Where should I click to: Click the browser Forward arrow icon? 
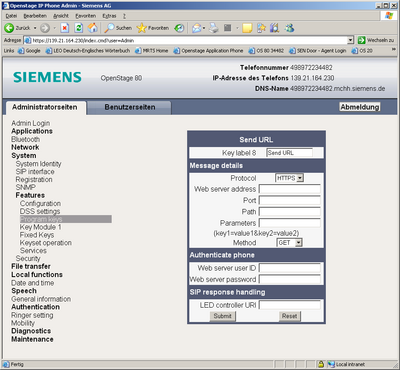[45, 28]
